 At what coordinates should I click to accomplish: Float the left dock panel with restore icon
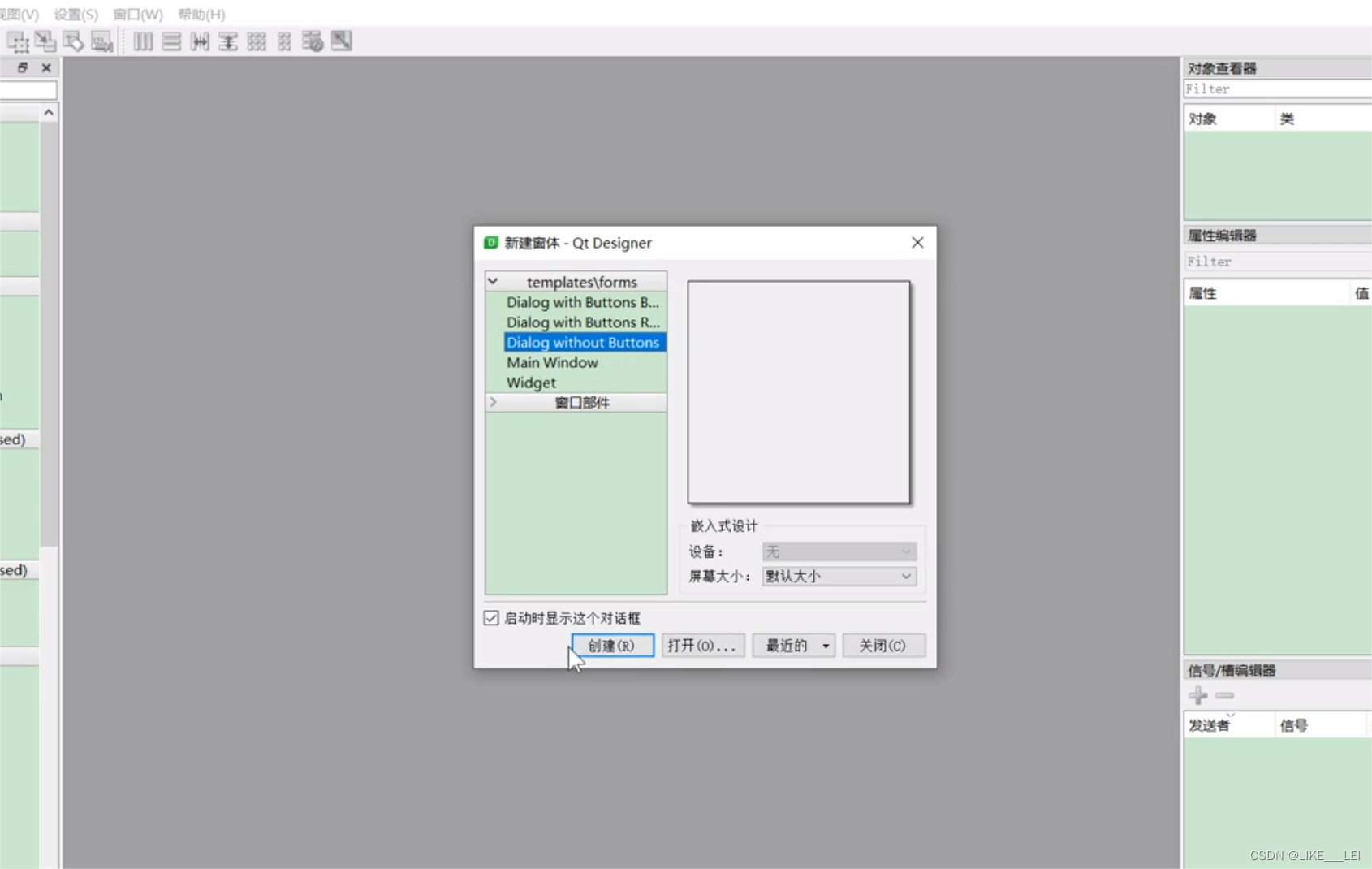tap(23, 67)
